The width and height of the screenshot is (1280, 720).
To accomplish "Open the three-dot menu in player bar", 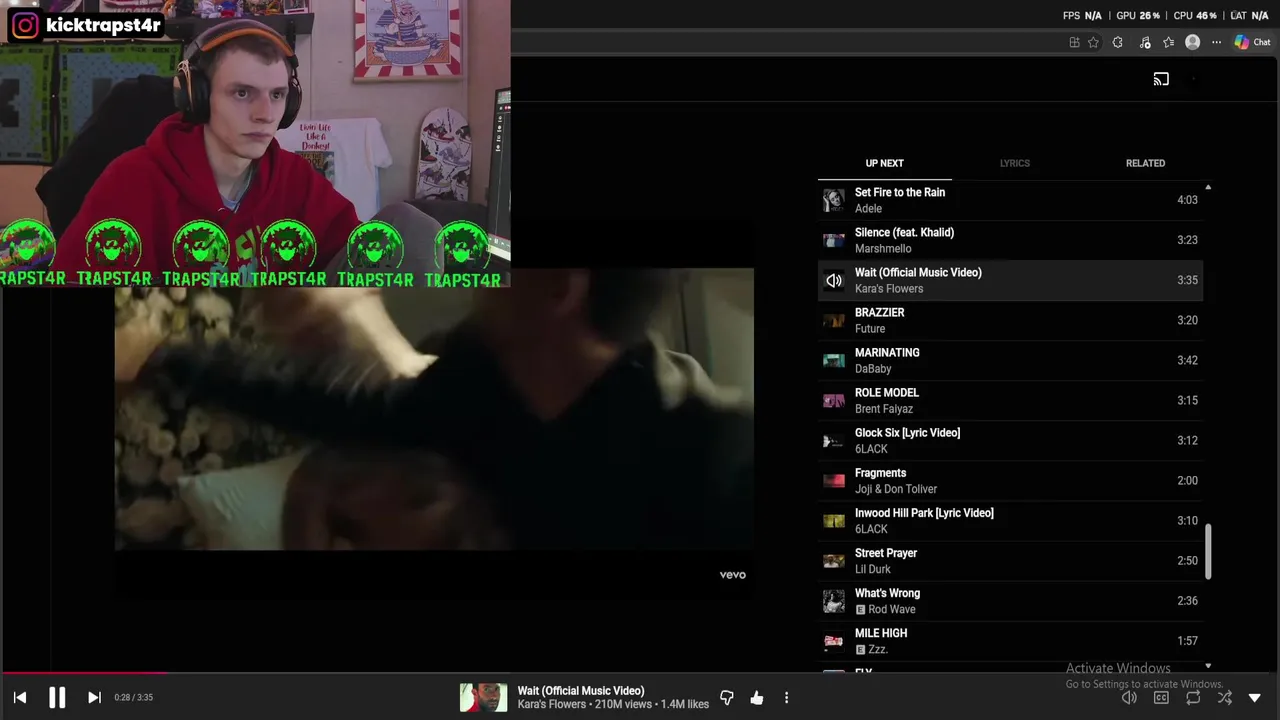I will pyautogui.click(x=786, y=698).
